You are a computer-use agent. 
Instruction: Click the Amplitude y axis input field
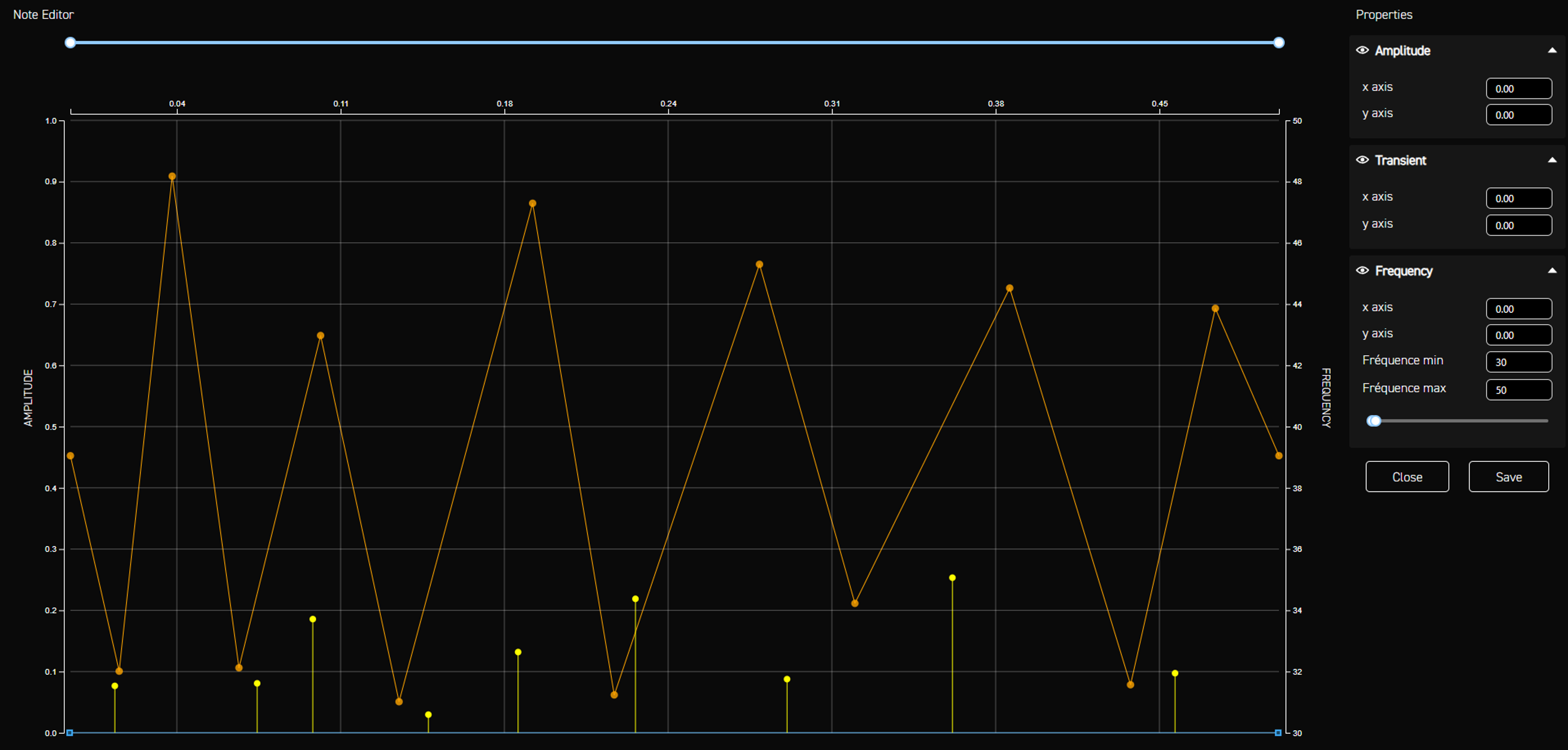point(1519,115)
